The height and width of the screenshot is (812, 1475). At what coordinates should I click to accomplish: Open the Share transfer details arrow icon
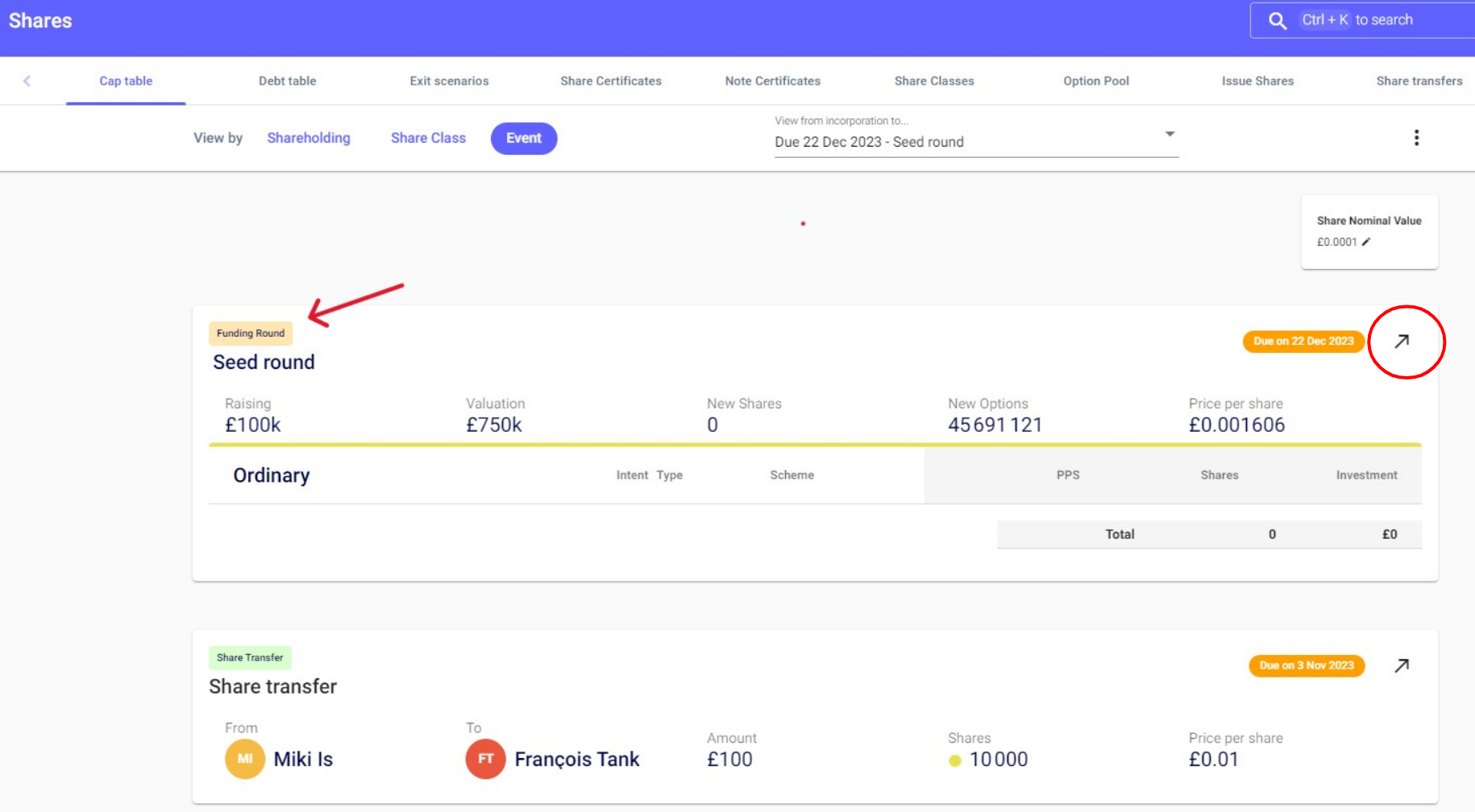pyautogui.click(x=1402, y=665)
